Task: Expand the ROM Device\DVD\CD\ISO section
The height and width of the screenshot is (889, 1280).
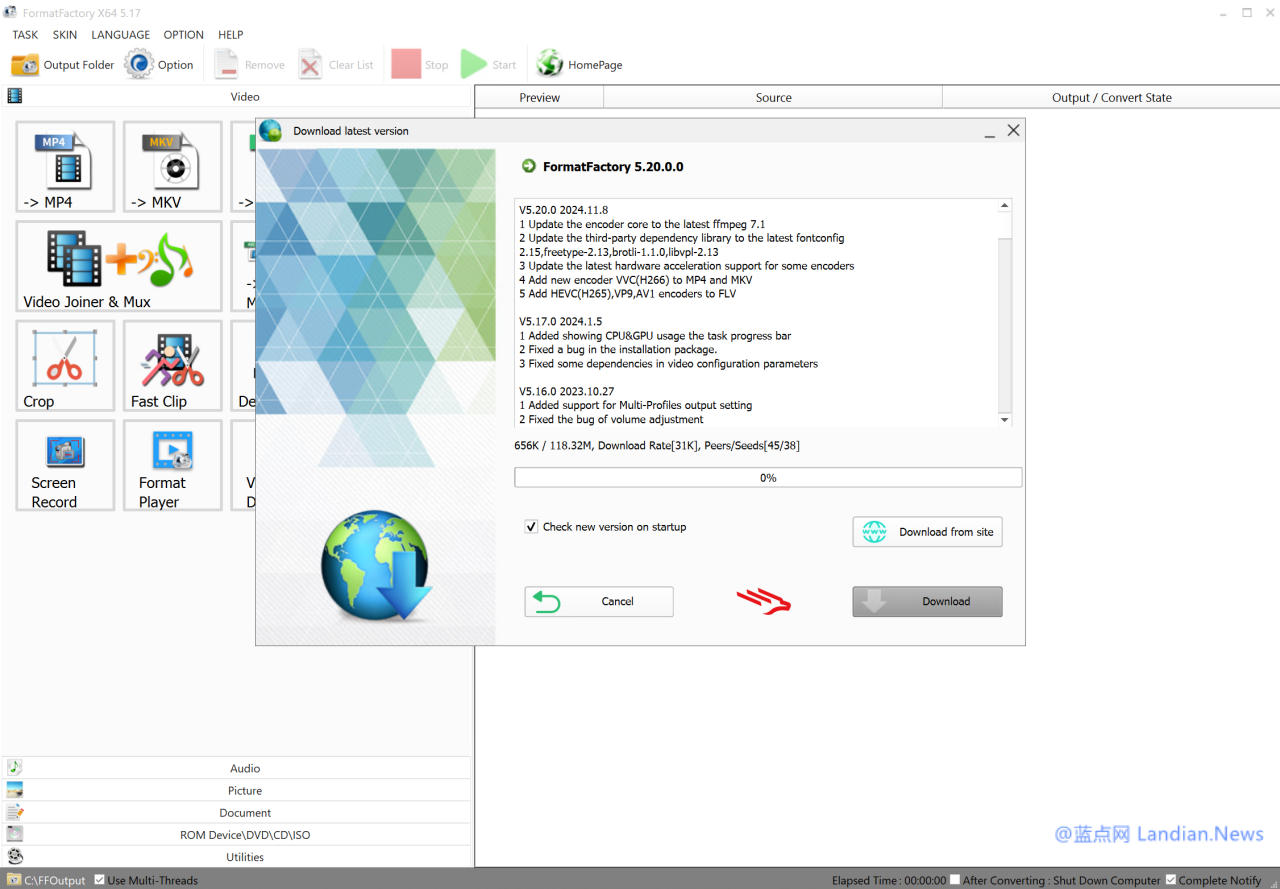Action: point(236,834)
